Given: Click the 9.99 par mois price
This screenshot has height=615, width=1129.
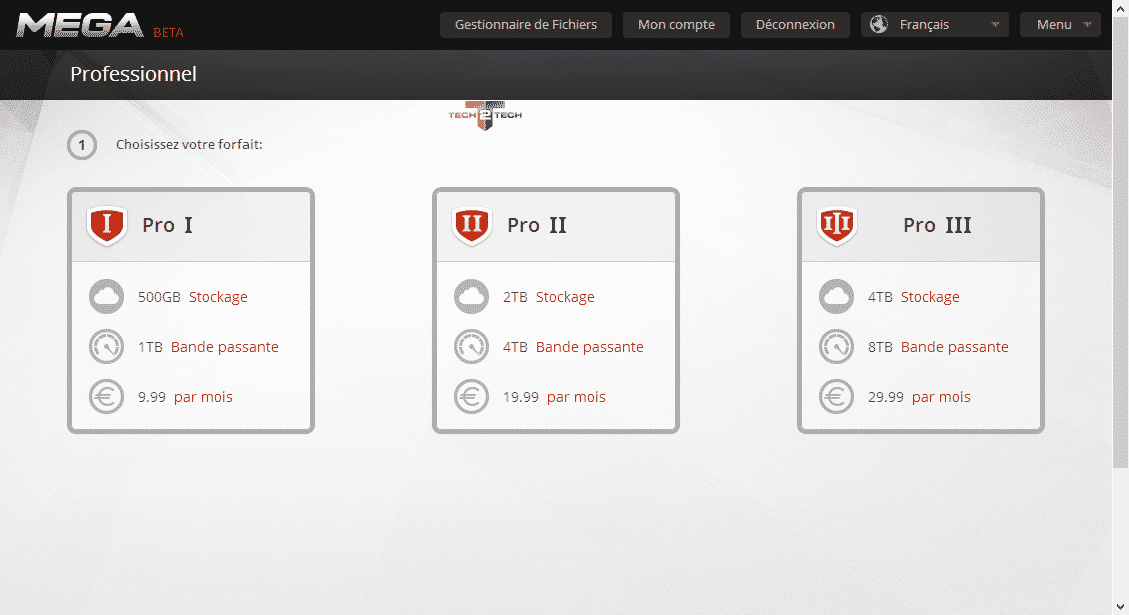Looking at the screenshot, I should (185, 397).
